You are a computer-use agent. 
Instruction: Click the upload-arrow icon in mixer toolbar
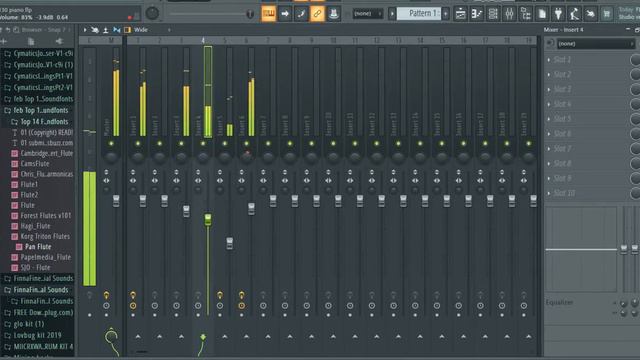(106, 30)
